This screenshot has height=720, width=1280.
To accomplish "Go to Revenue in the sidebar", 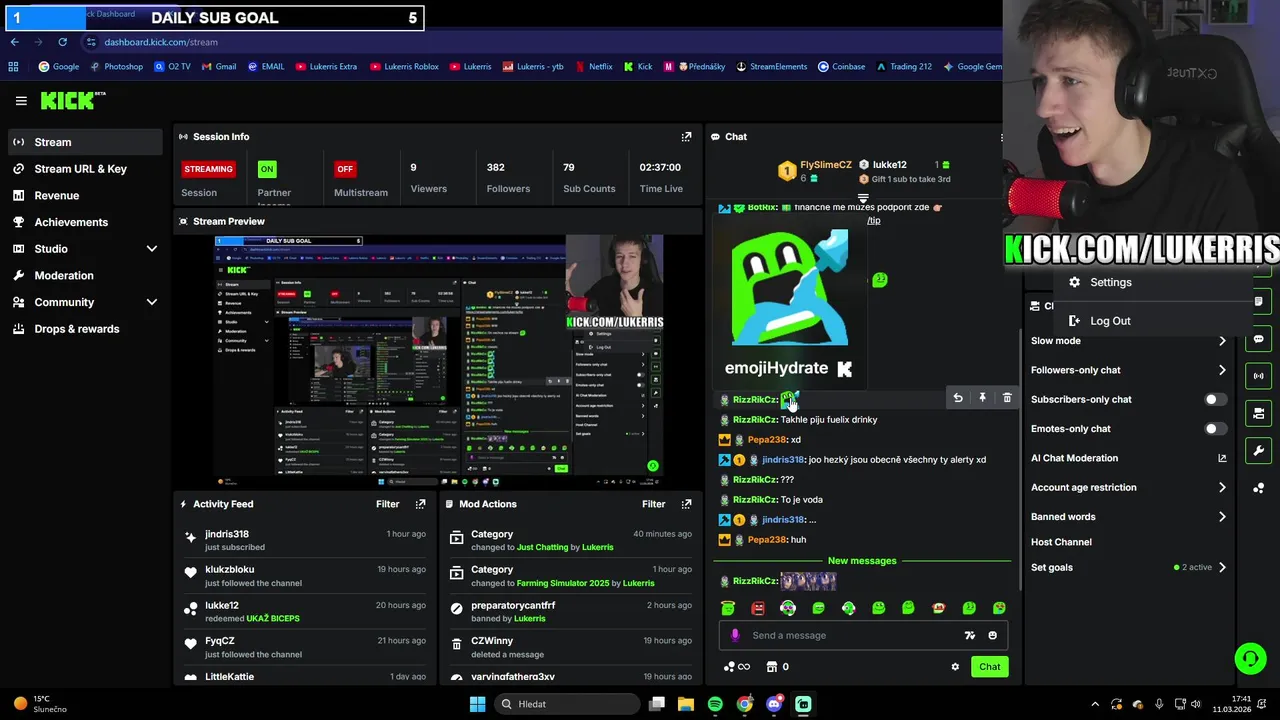I will 86,196.
